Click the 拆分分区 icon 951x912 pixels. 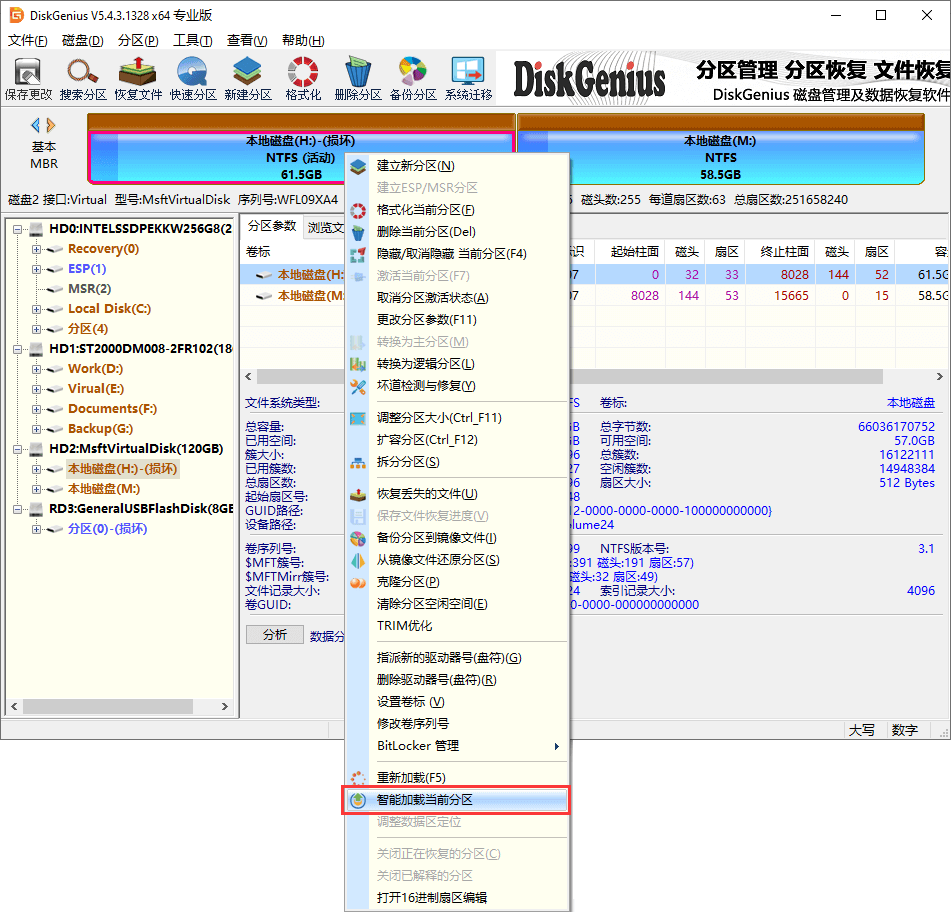[x=358, y=463]
